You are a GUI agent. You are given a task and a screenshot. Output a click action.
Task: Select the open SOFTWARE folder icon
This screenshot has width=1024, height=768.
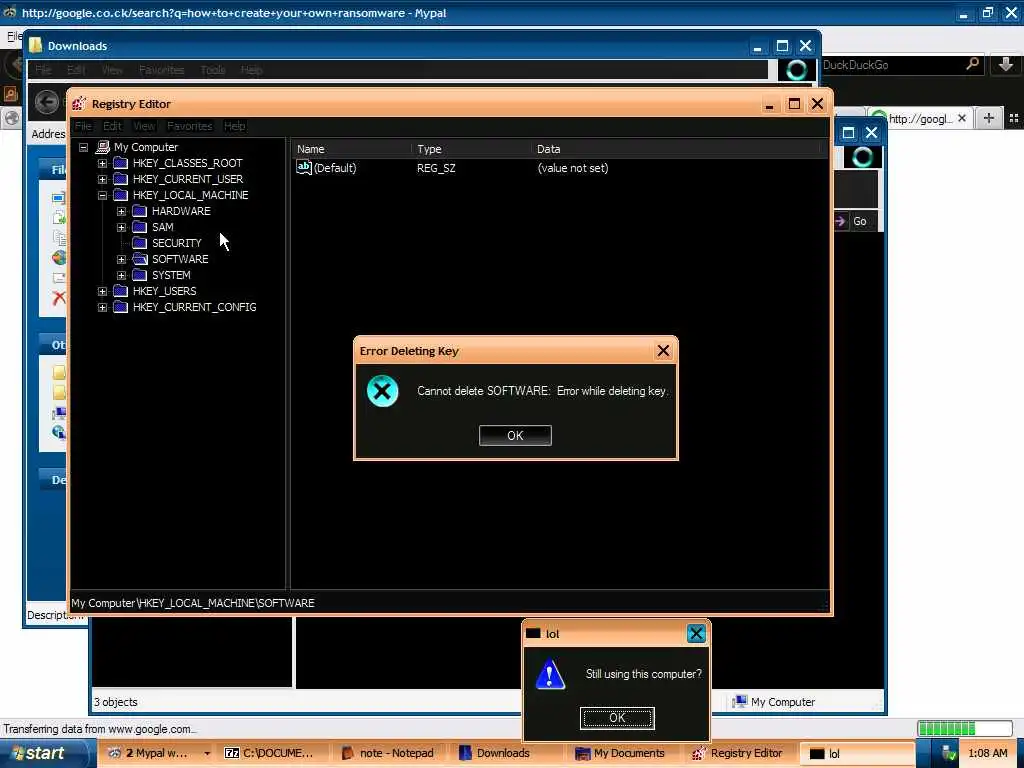[140, 259]
